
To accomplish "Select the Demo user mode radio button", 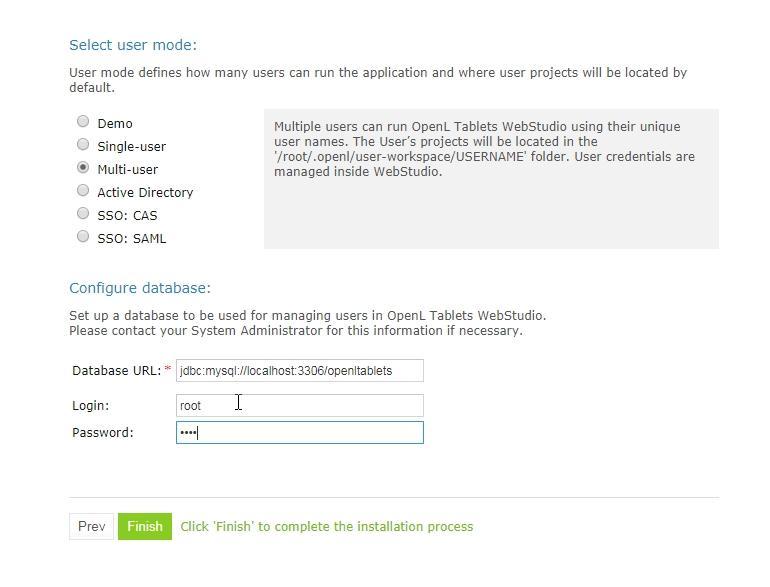I will pyautogui.click(x=83, y=121).
